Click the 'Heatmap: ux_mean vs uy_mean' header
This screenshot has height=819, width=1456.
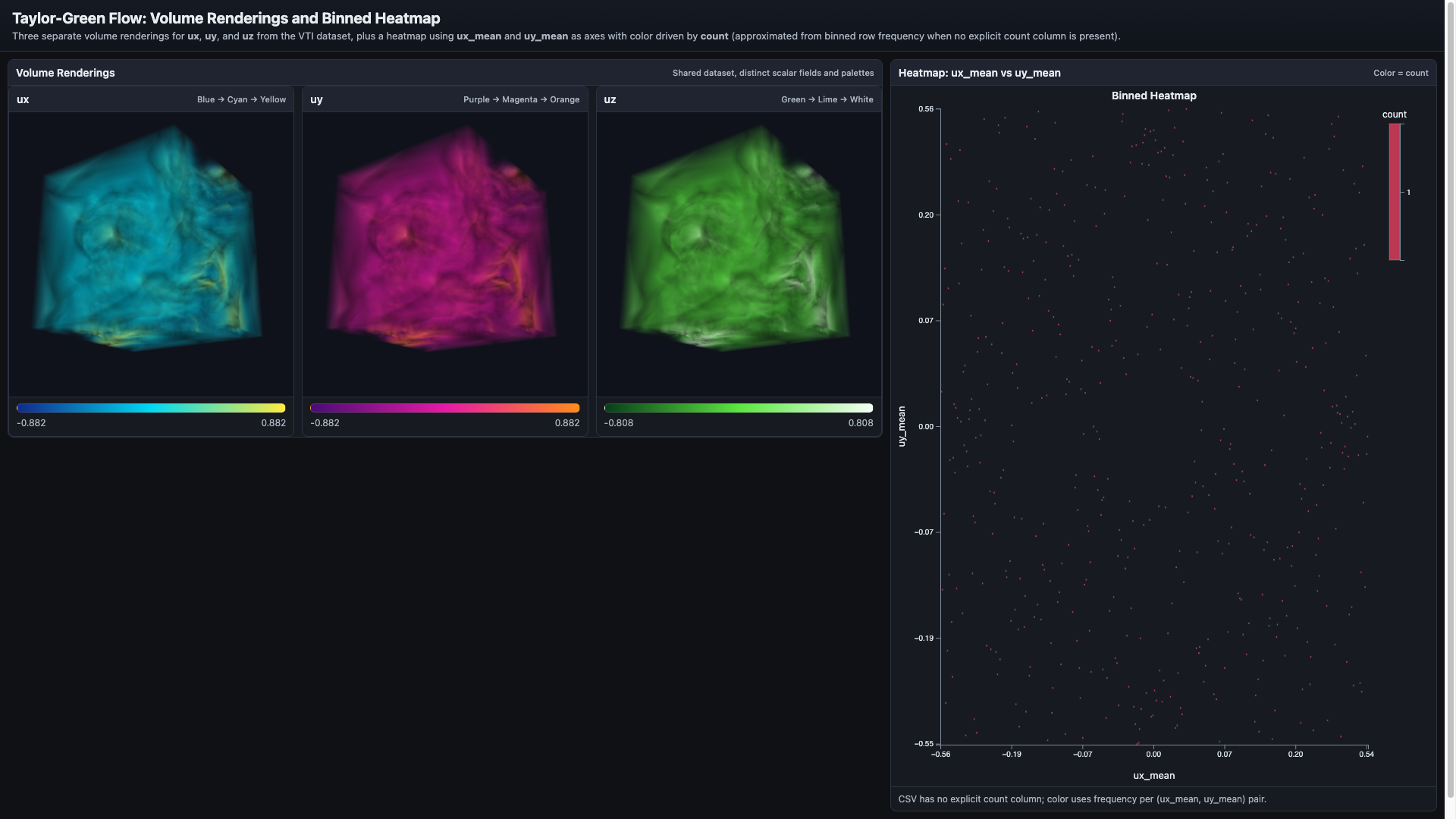click(979, 73)
